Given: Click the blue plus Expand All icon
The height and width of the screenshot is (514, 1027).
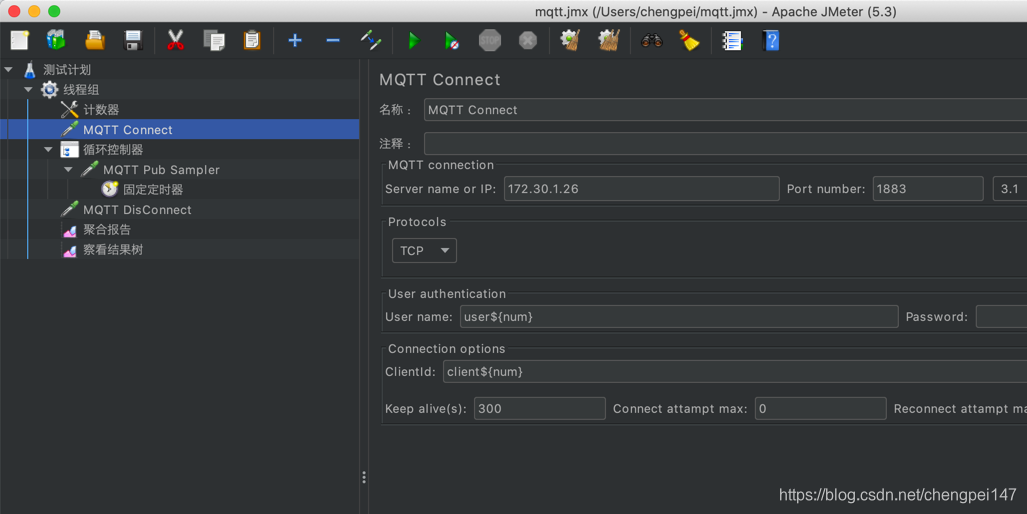Looking at the screenshot, I should (x=295, y=41).
